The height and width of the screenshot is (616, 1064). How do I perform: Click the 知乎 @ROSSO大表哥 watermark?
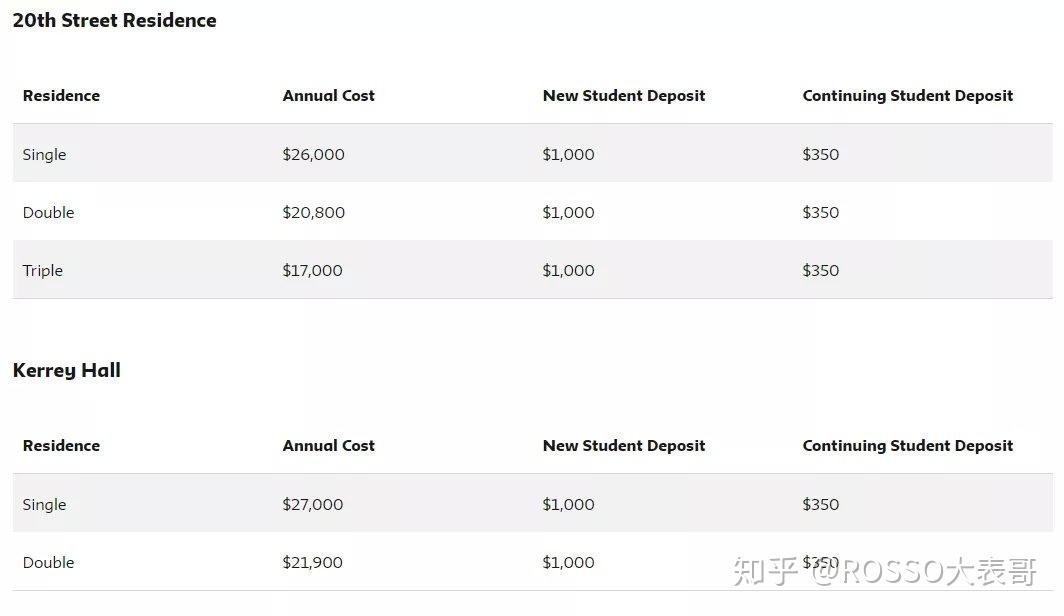click(884, 572)
